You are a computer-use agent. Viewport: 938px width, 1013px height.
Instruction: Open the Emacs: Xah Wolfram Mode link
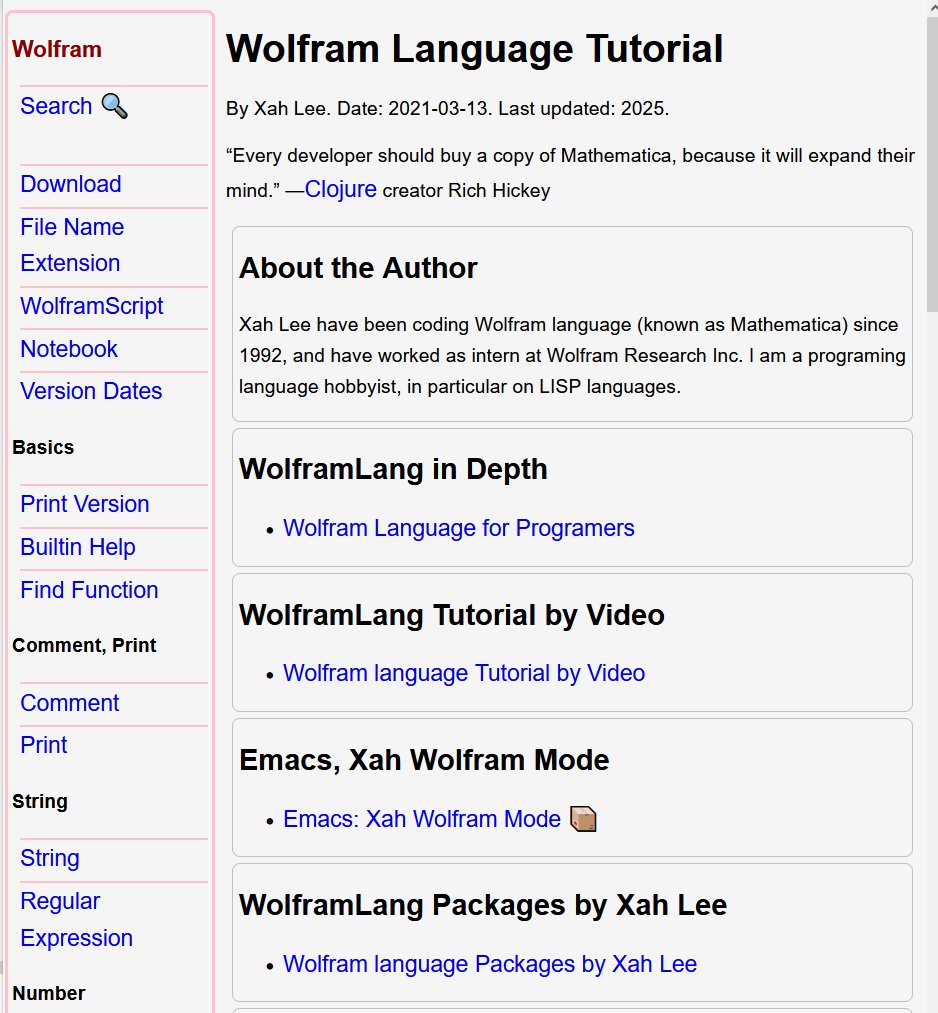tap(422, 819)
